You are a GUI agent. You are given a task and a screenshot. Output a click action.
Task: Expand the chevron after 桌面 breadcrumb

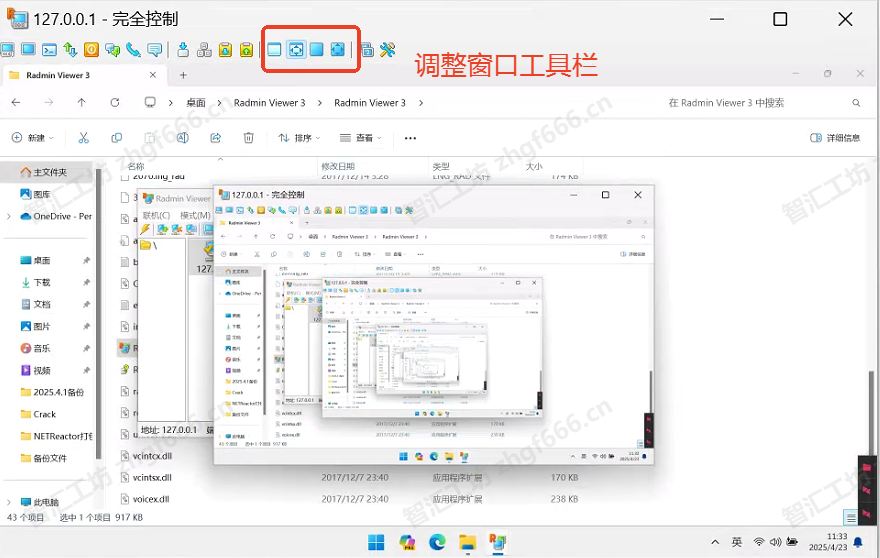[219, 103]
